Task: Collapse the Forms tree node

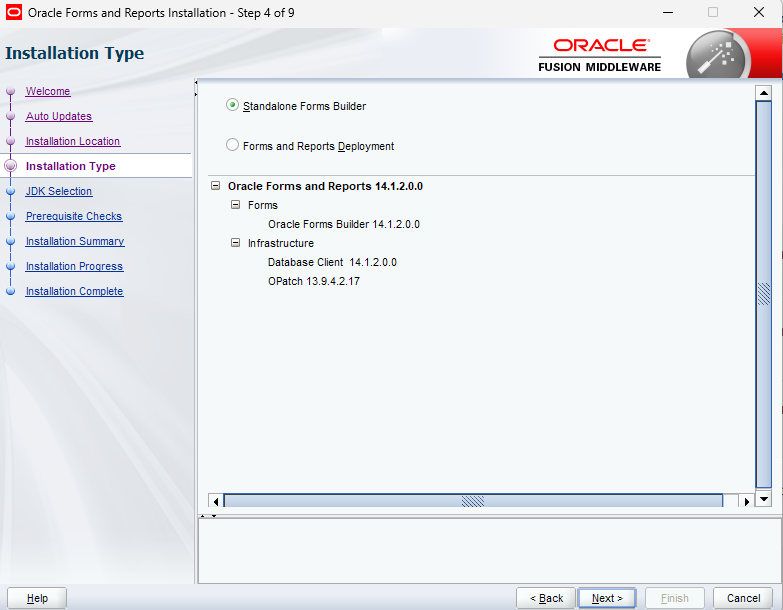Action: 236,205
